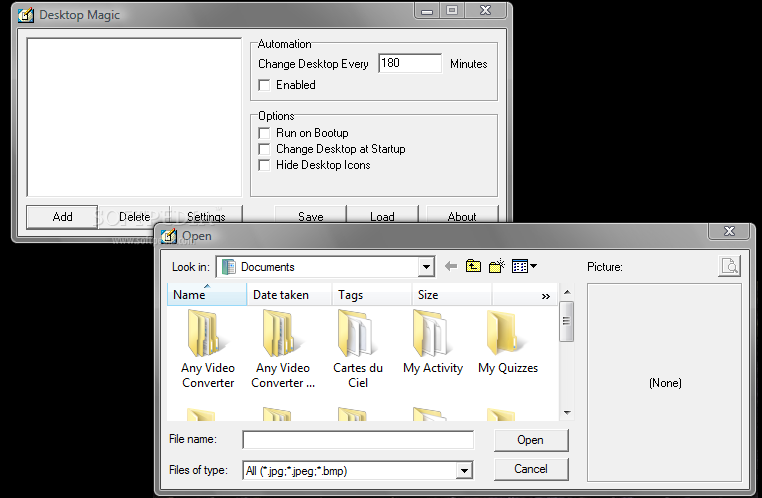Click the picture preview icon button

(729, 266)
